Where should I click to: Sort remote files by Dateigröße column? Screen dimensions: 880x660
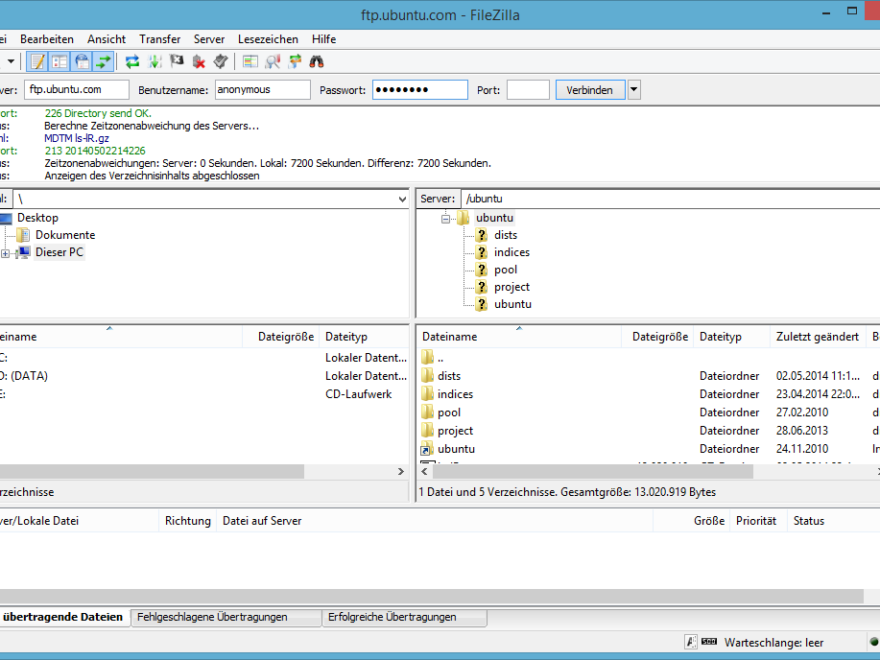click(658, 337)
